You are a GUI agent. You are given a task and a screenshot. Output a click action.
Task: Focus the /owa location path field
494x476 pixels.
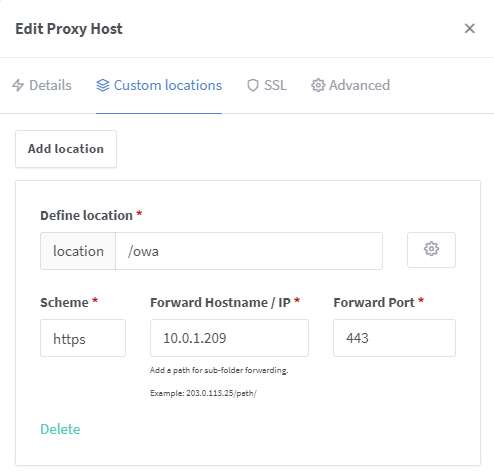pyautogui.click(x=249, y=251)
